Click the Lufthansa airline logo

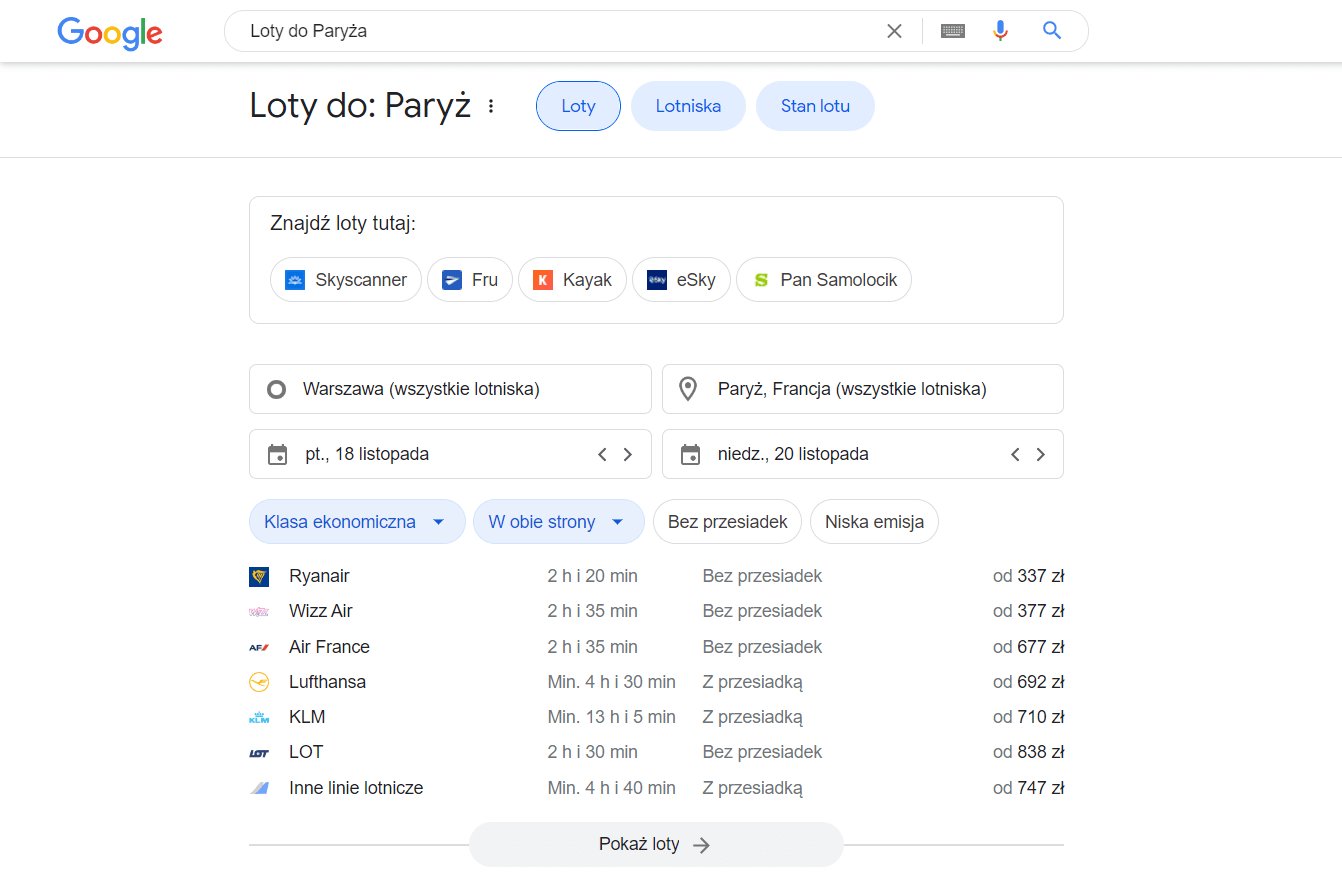pyautogui.click(x=259, y=682)
